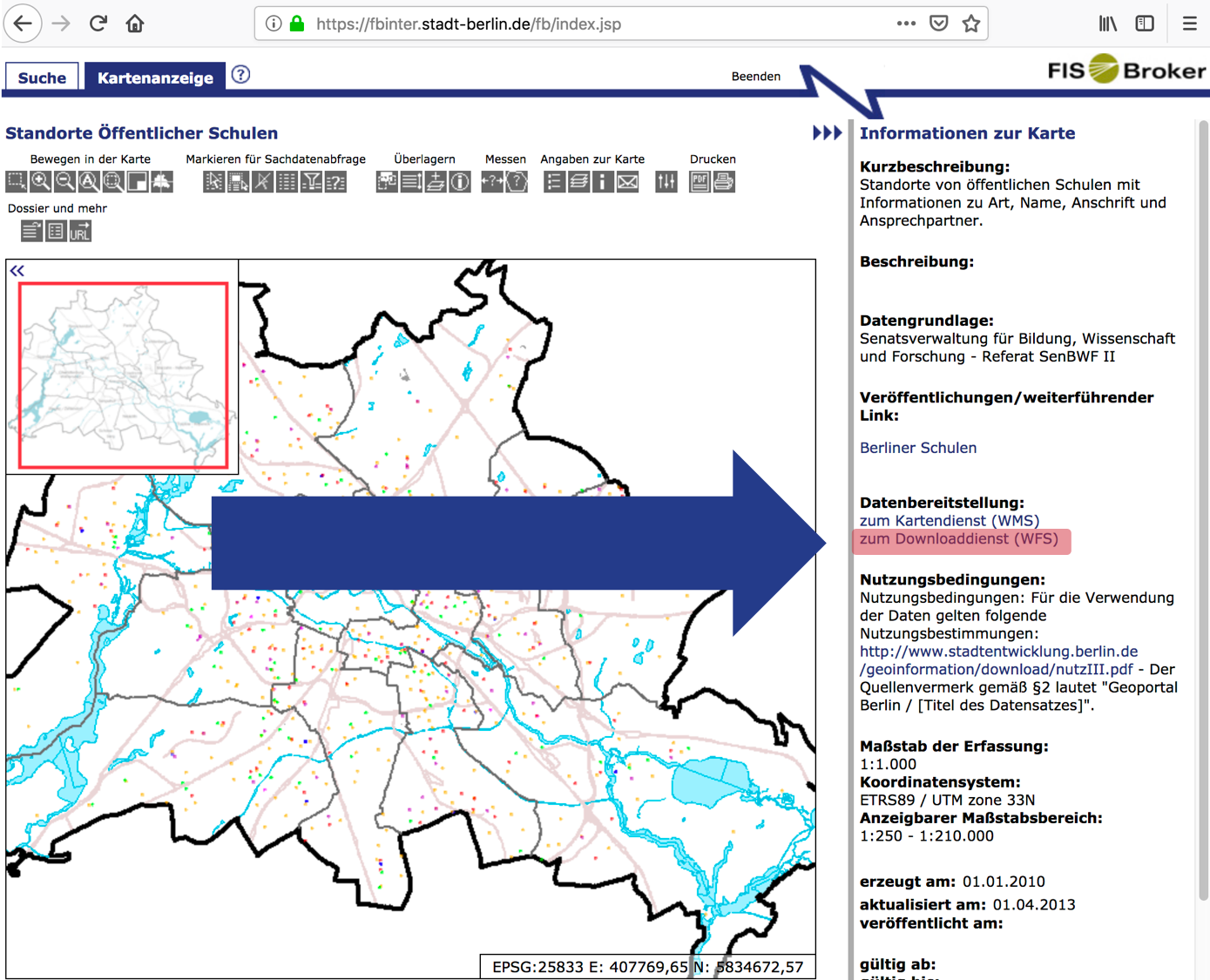Viewport: 1210px width, 980px height.
Task: Click the first icon under Dossier und mehr
Action: (x=32, y=231)
